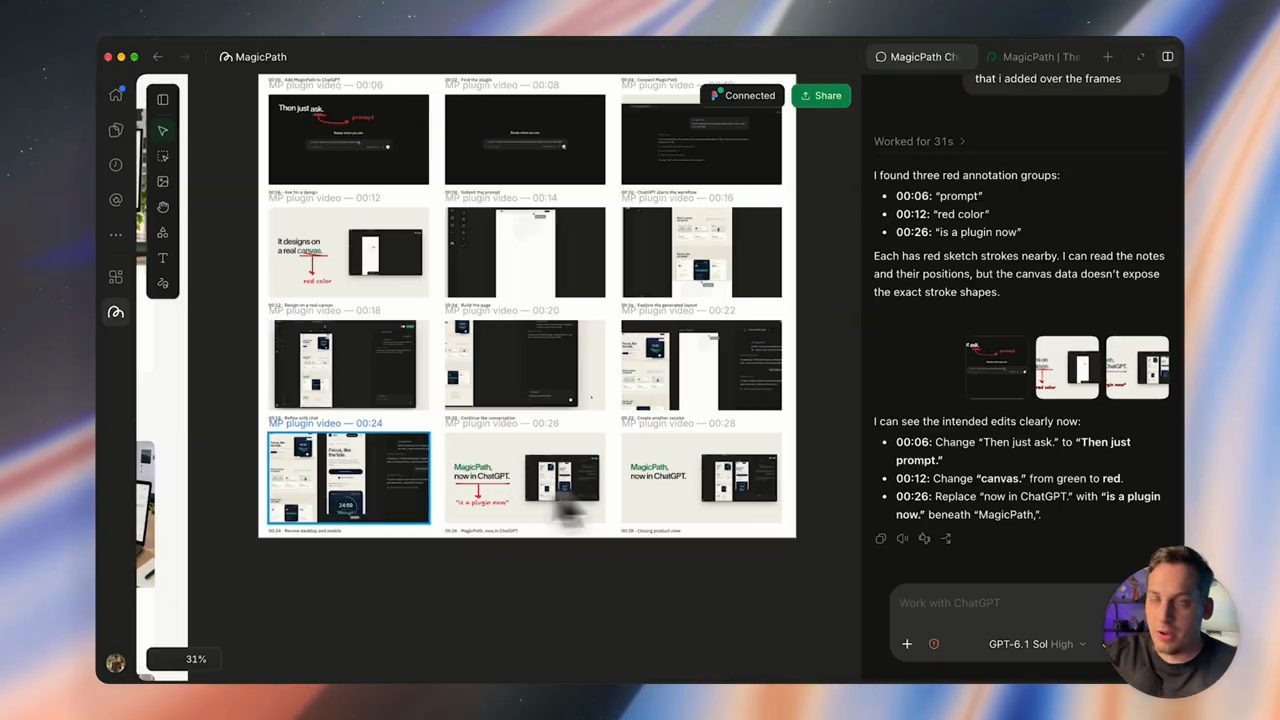Select the shapes tool
Screen dimensions: 1280x720
163,232
